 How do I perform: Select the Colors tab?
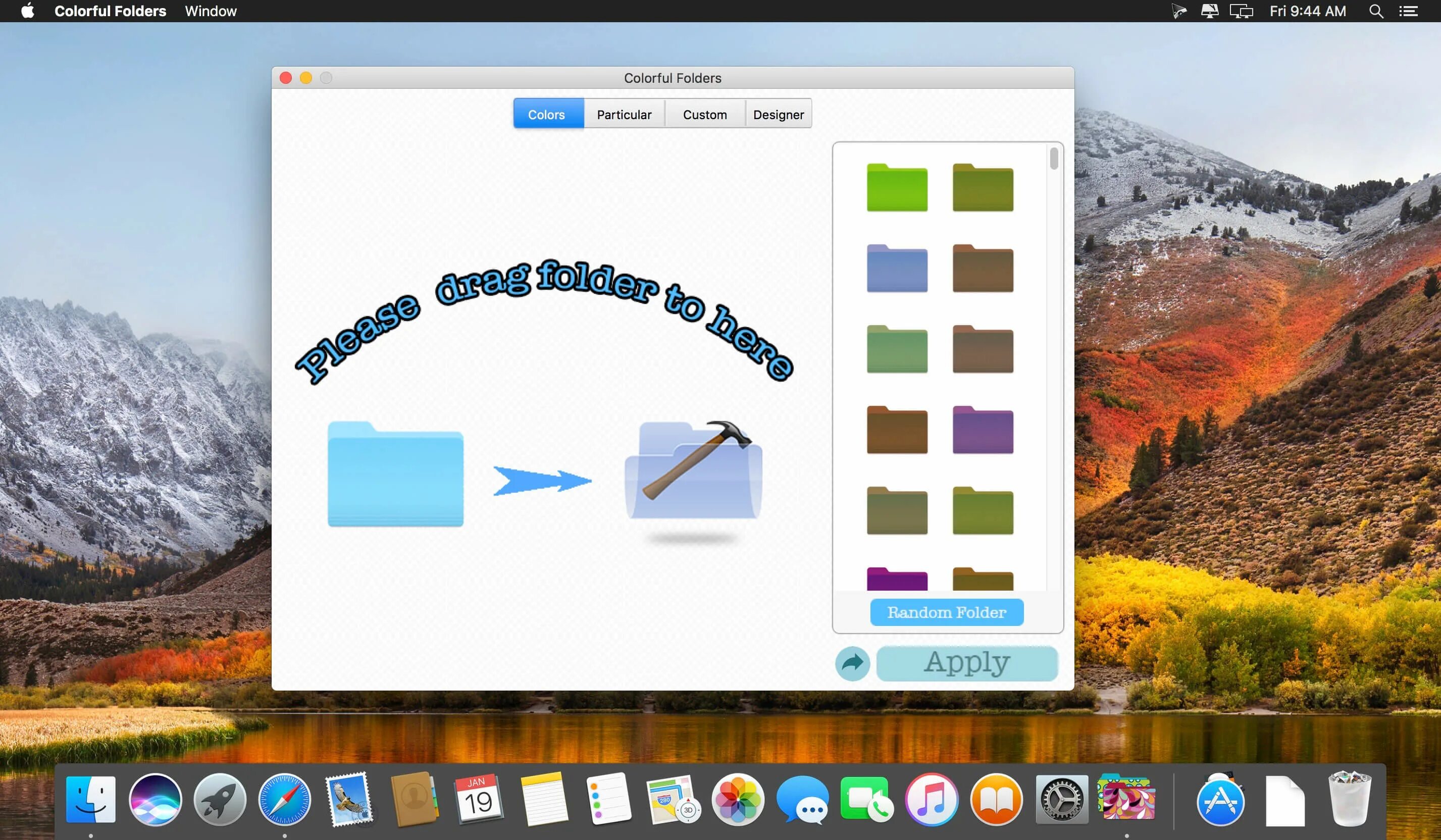point(547,115)
